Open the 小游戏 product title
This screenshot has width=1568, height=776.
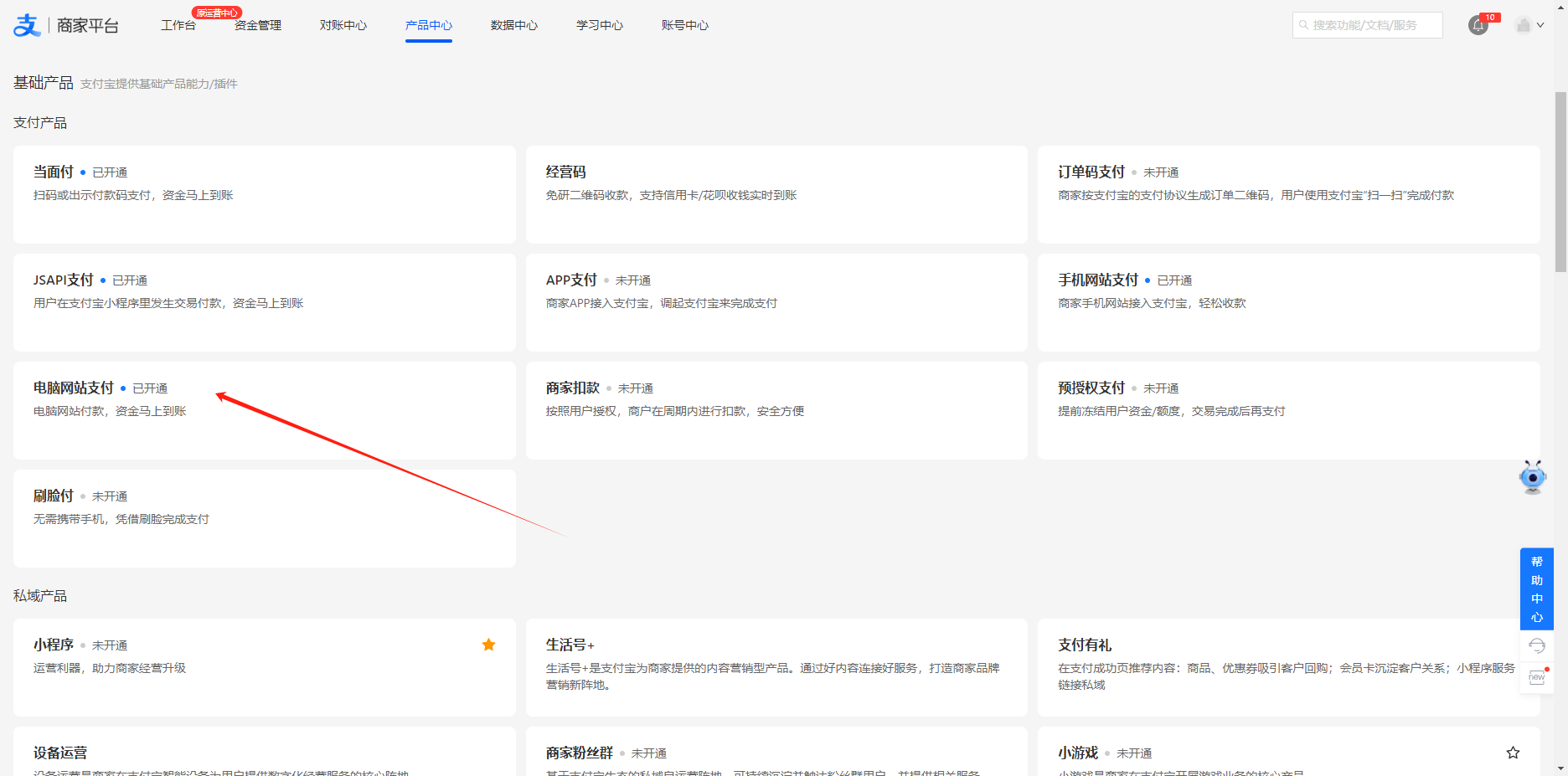coord(1078,753)
